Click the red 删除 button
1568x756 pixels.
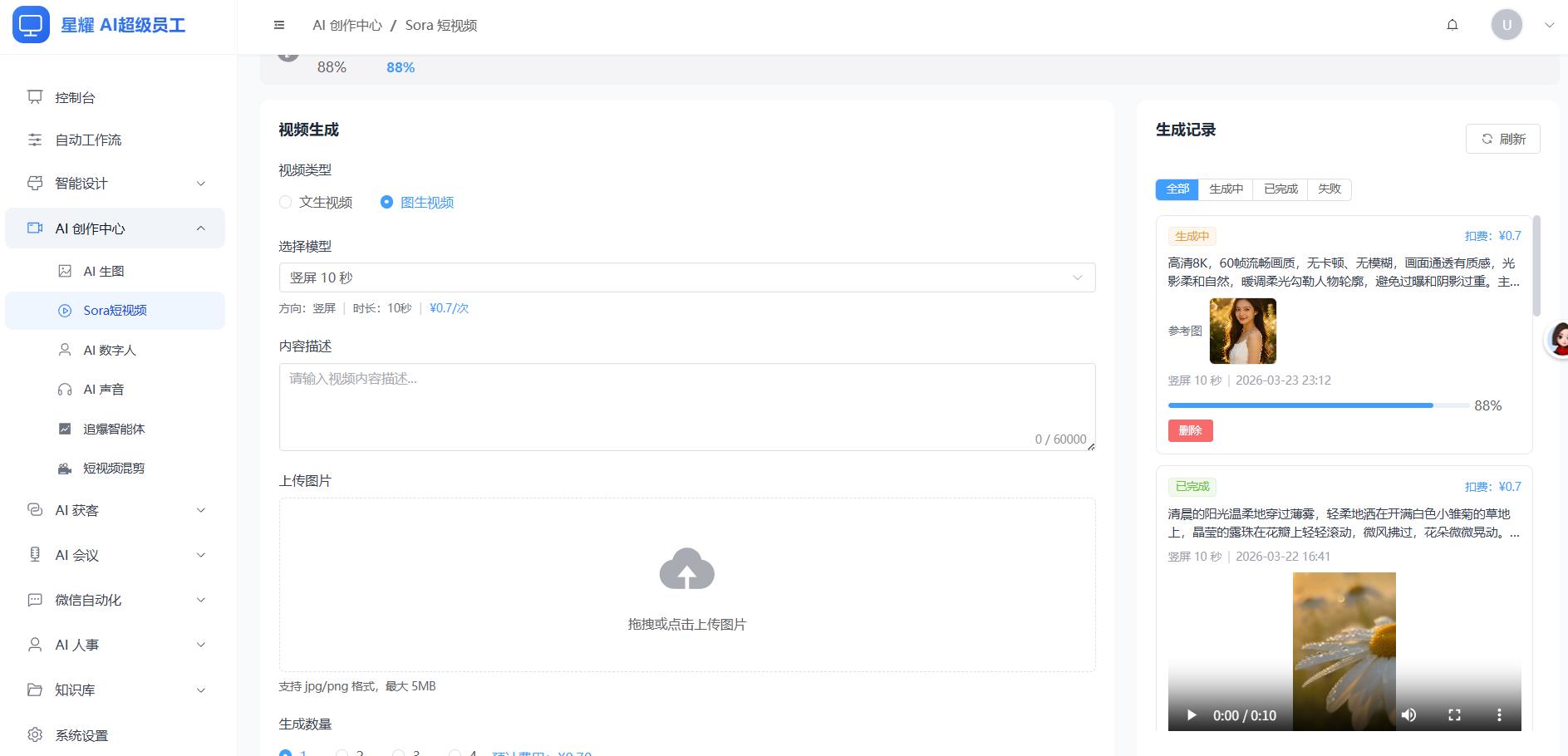[1190, 430]
